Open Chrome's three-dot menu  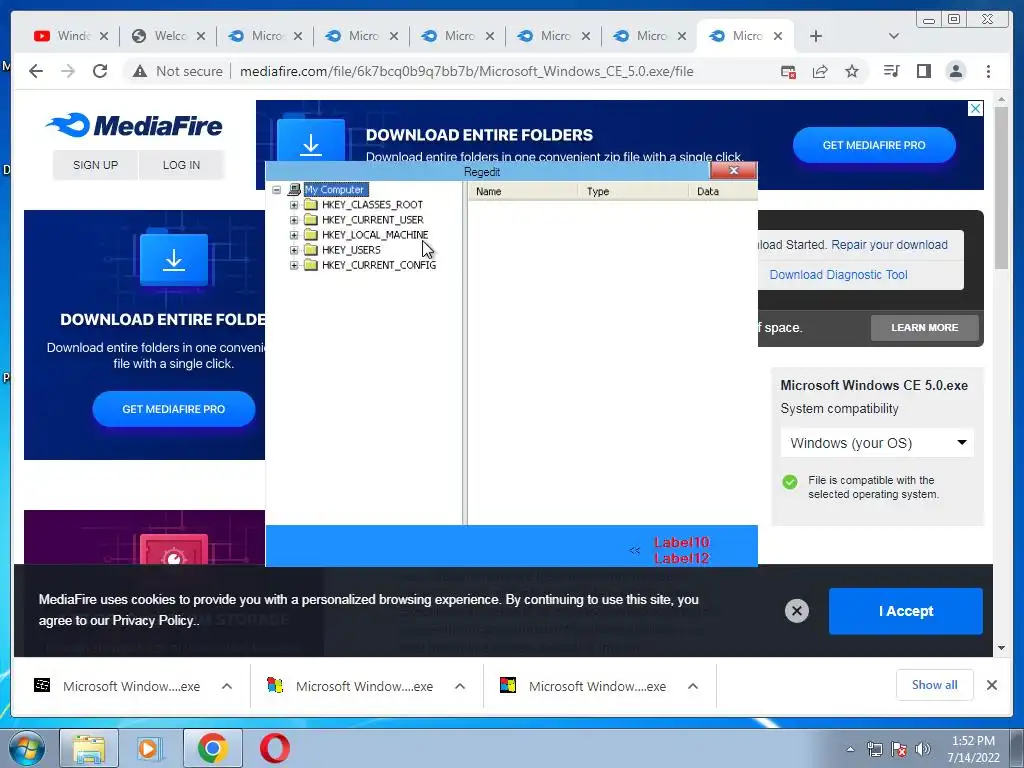click(988, 71)
